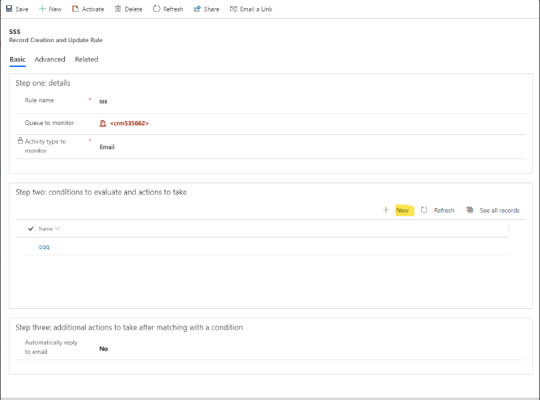Click the Rule name label

pyautogui.click(x=39, y=100)
